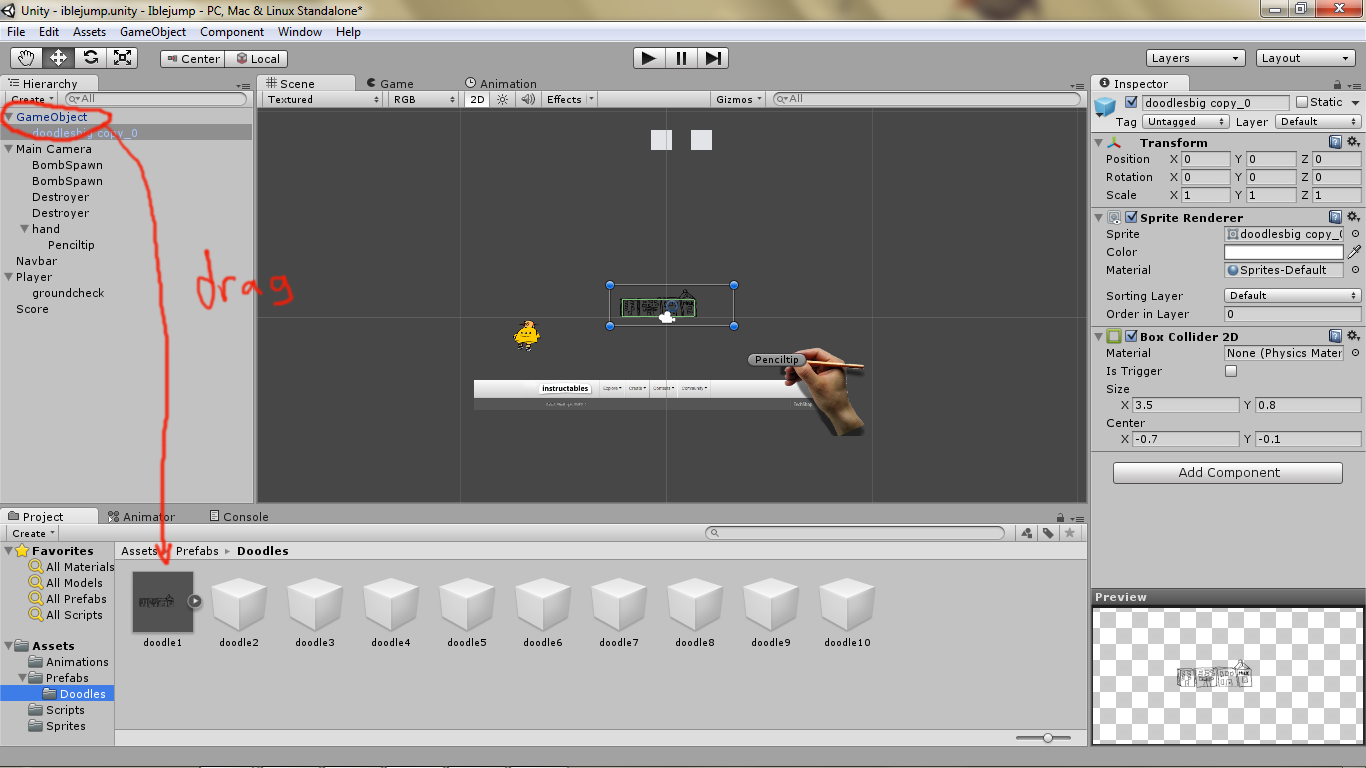1366x768 pixels.
Task: Click the Step frame button
Action: pos(712,58)
